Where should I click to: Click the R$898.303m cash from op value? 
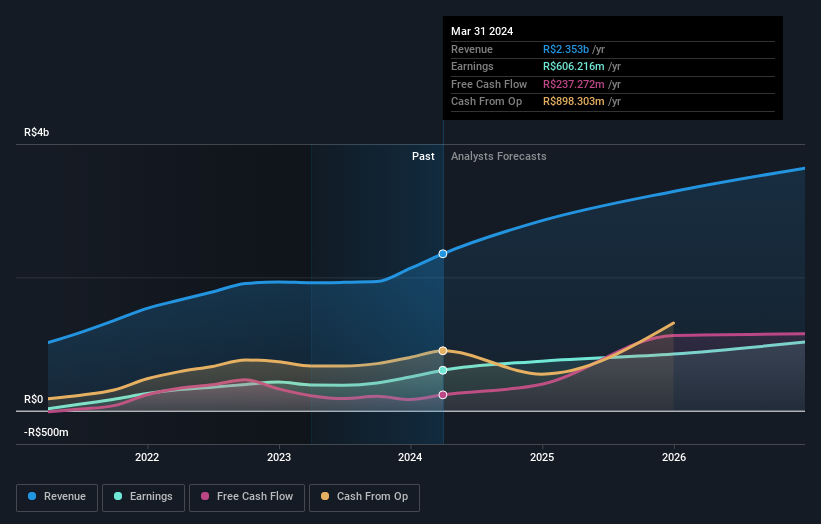click(x=574, y=102)
